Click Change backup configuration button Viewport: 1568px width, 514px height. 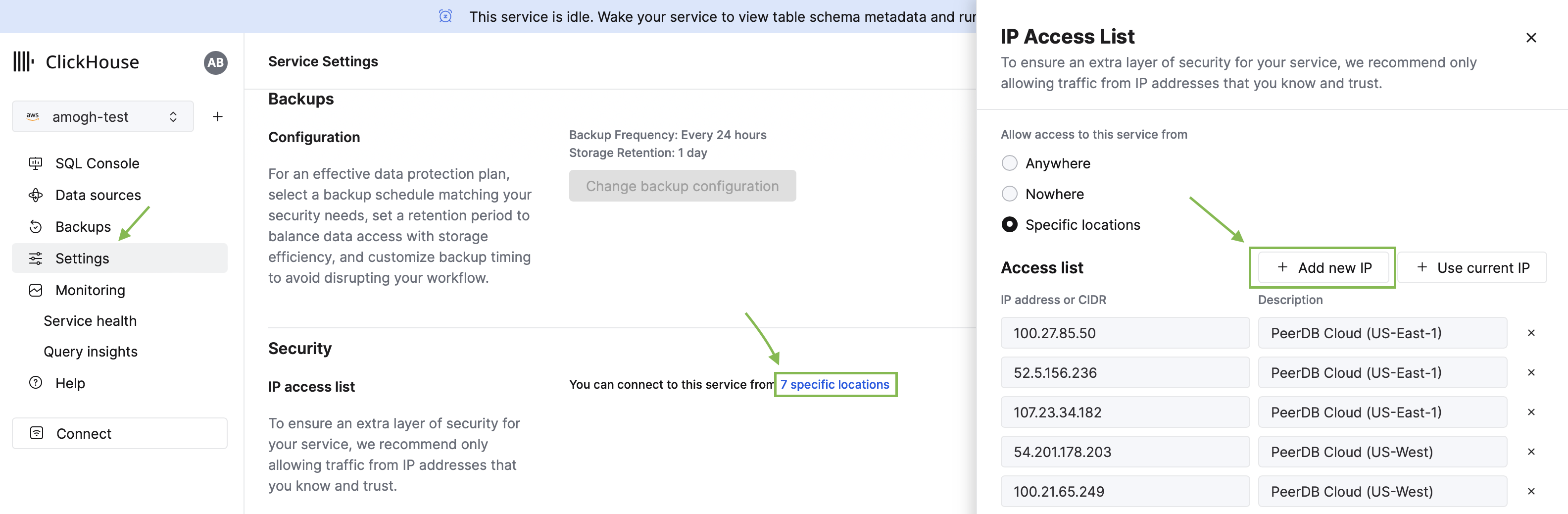coord(683,186)
